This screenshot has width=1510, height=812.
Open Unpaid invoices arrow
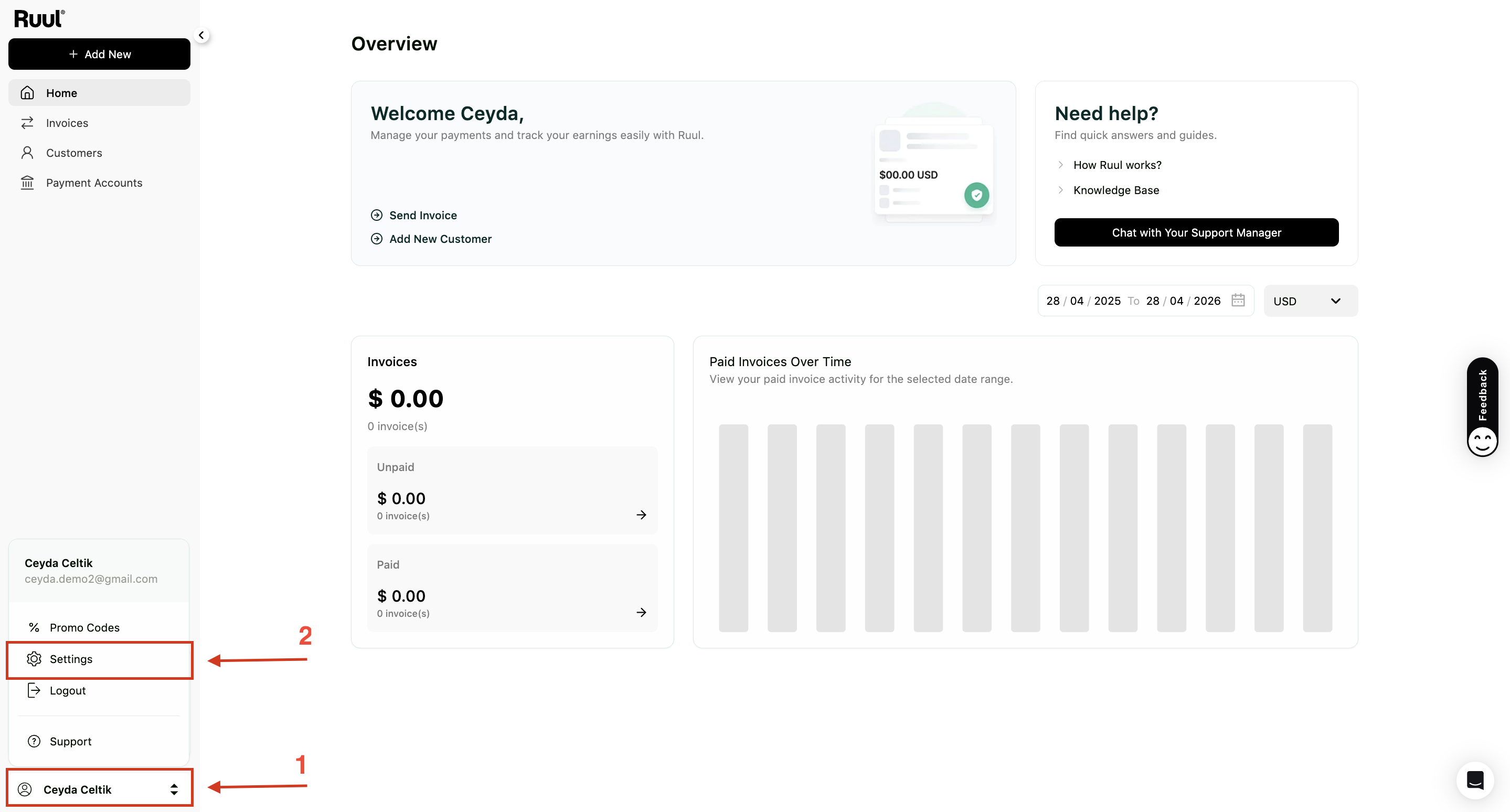click(x=641, y=515)
